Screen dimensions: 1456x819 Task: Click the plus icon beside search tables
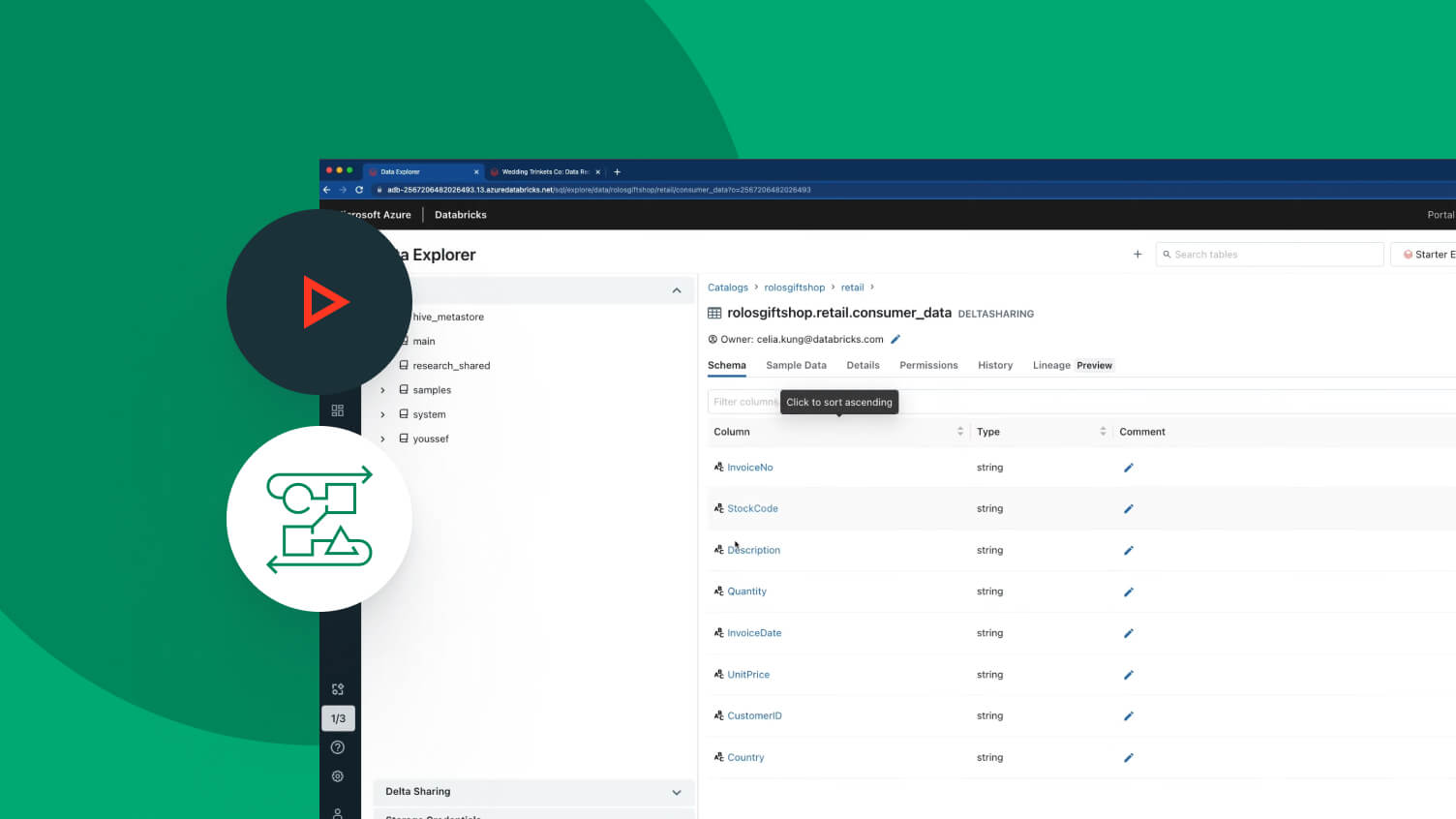(1137, 255)
